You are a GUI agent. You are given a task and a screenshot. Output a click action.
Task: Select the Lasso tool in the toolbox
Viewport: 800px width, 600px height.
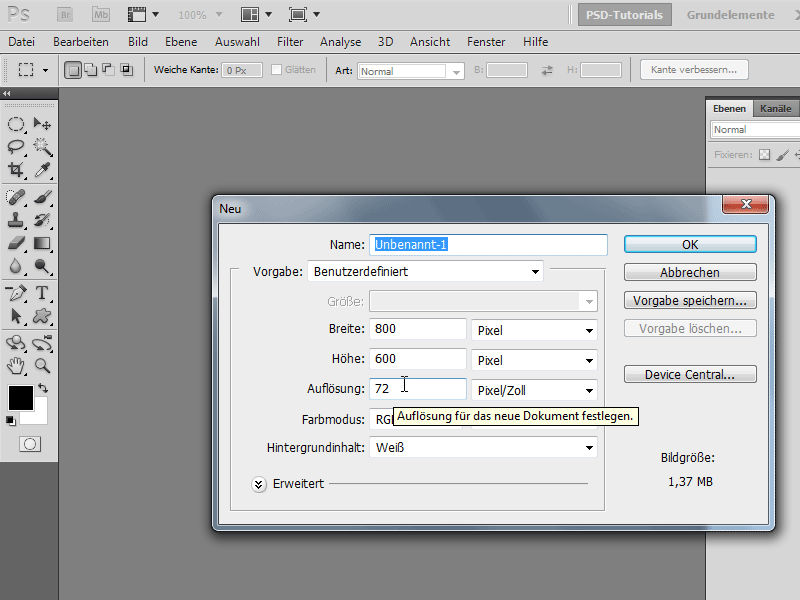tap(17, 147)
